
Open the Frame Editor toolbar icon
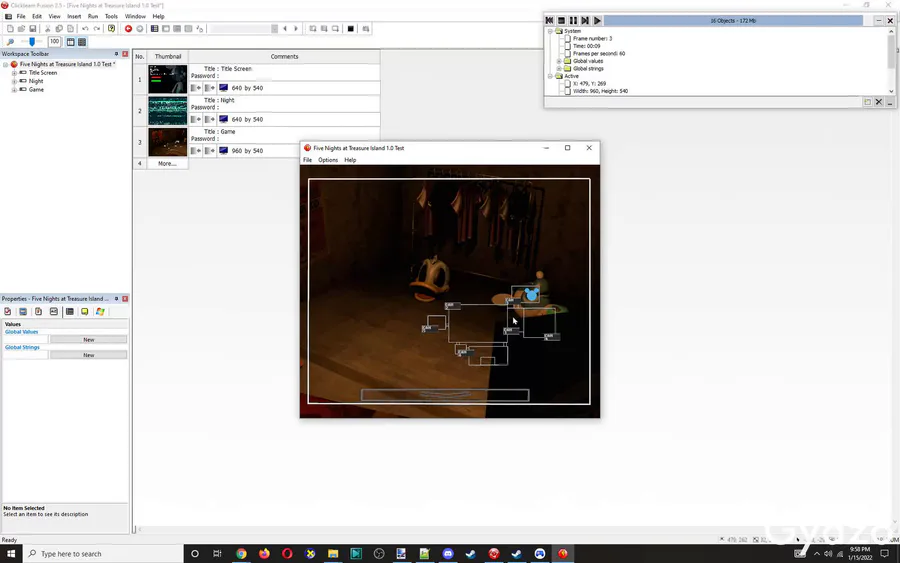(x=166, y=29)
